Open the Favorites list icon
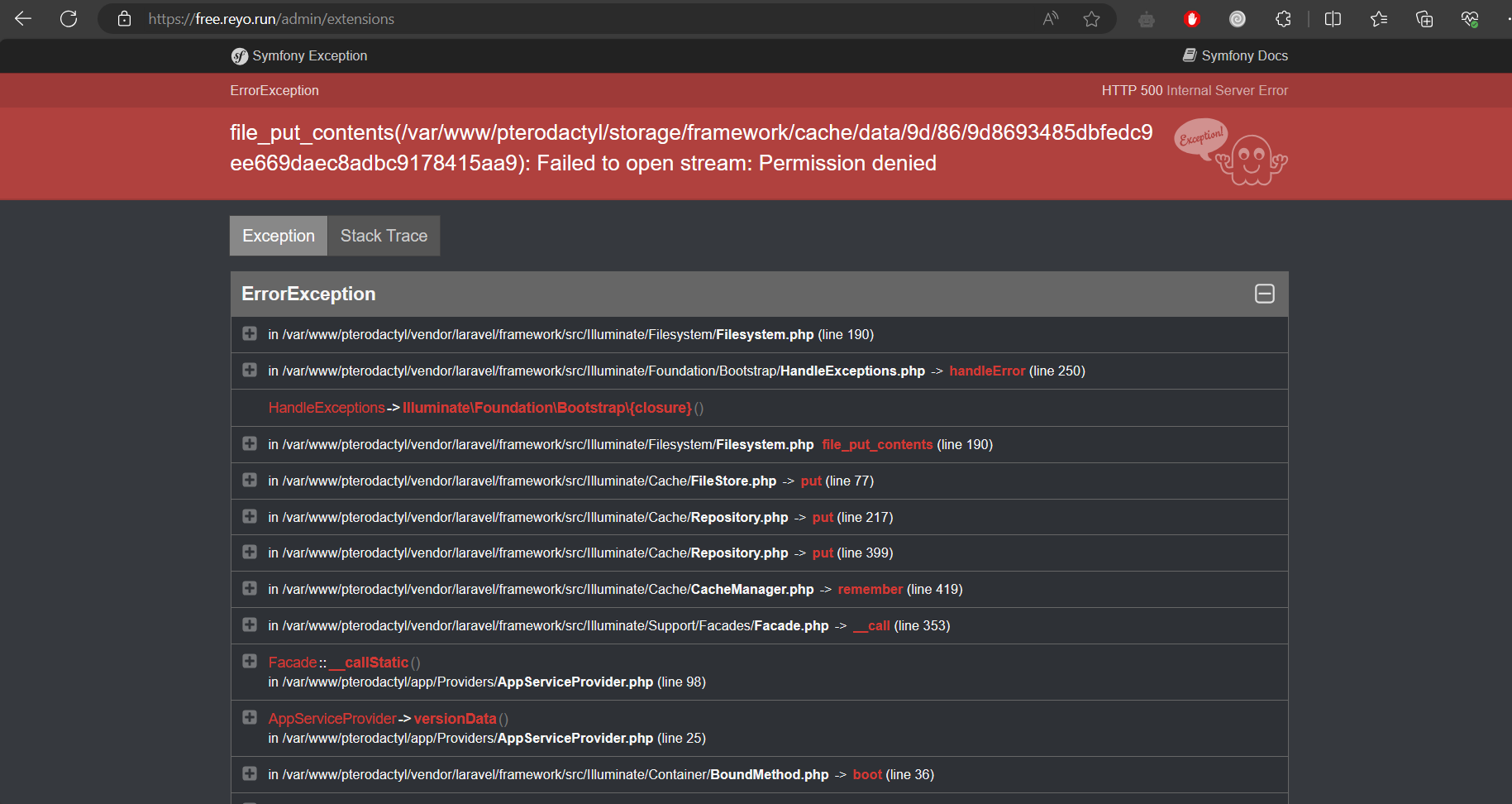Viewport: 1512px width, 804px height. pos(1378,18)
